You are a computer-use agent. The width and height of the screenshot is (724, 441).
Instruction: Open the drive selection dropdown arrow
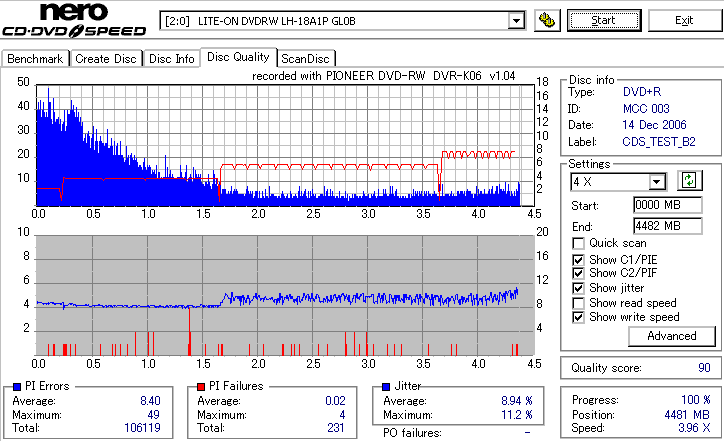[x=516, y=21]
